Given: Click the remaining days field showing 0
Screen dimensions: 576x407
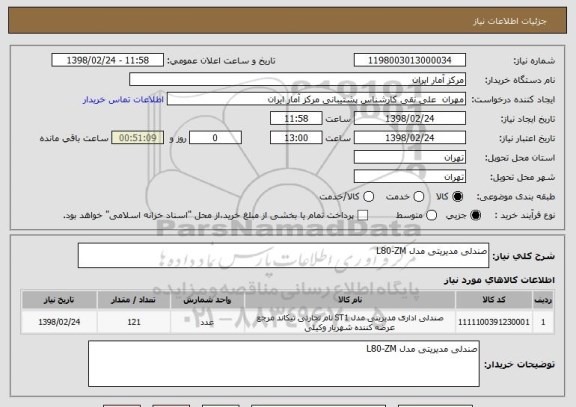Looking at the screenshot, I should 215,138.
